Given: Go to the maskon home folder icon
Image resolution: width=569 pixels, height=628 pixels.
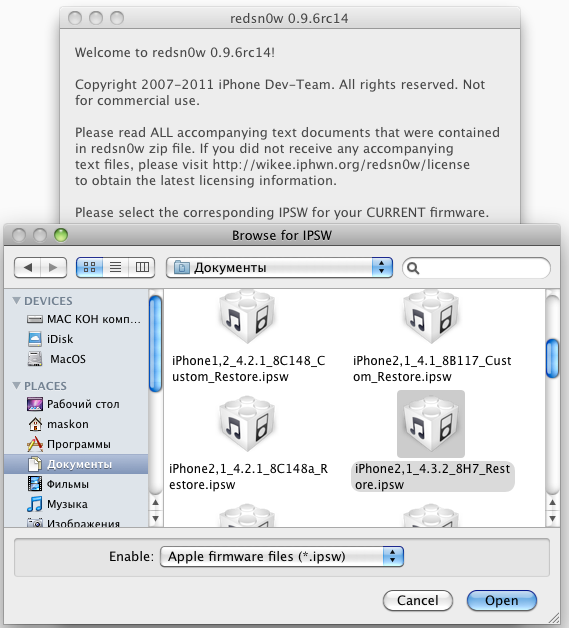Looking at the screenshot, I should [x=35, y=424].
